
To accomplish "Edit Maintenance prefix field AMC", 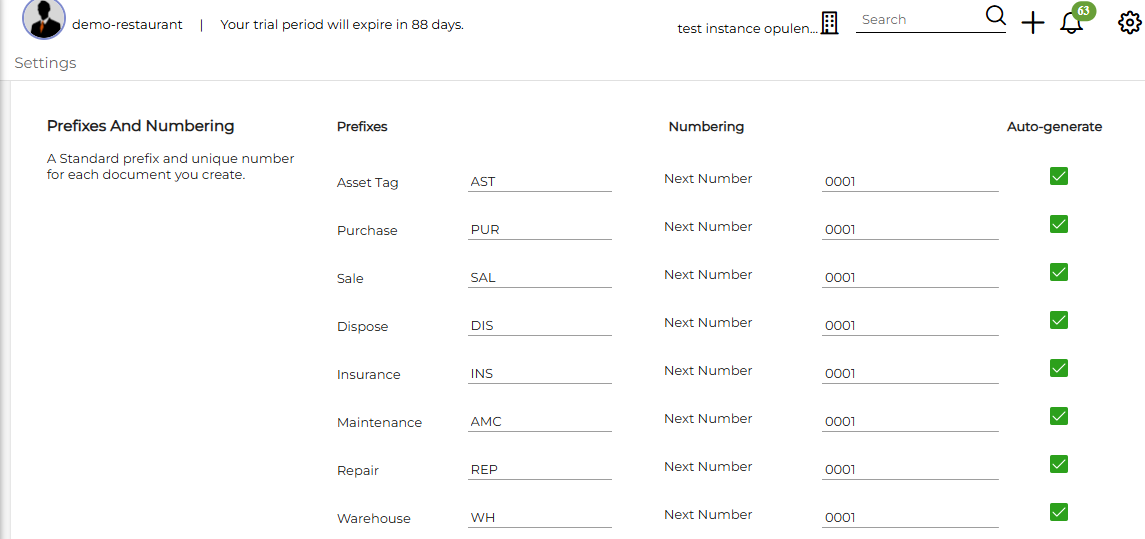I will pos(540,421).
